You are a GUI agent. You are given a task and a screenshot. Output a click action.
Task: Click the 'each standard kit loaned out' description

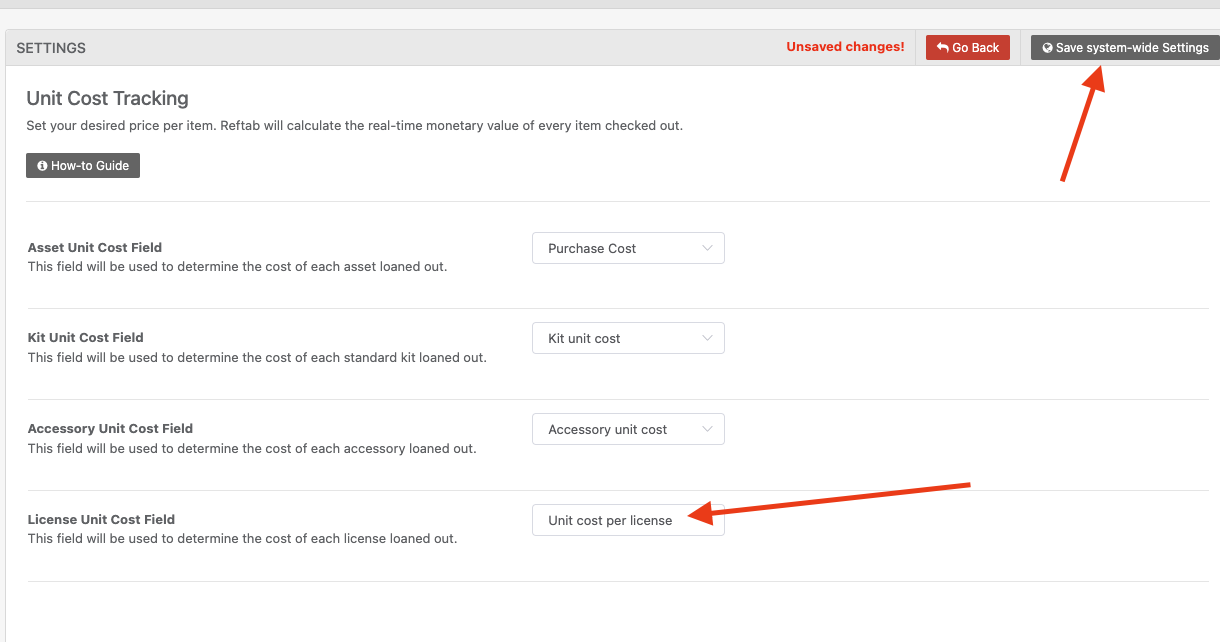coord(257,357)
